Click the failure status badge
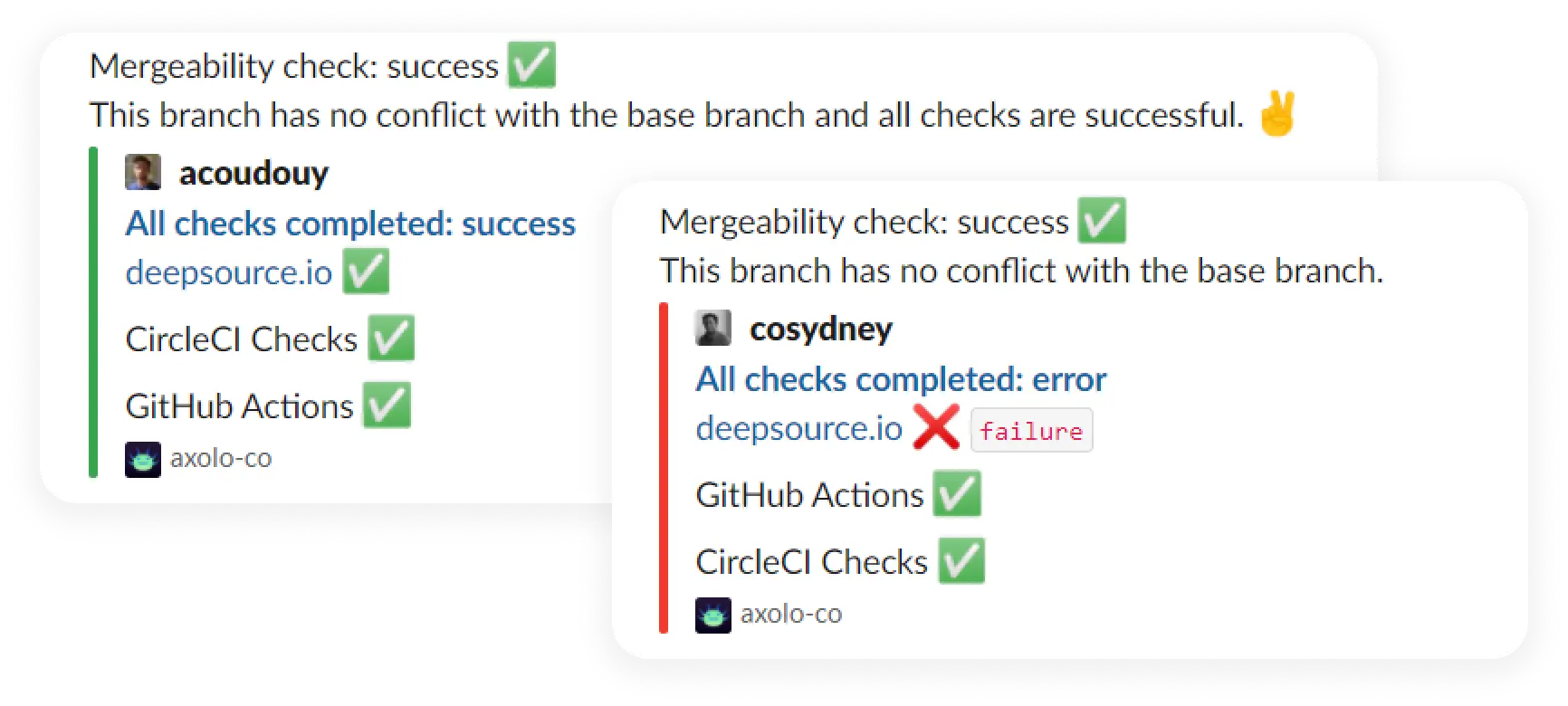This screenshot has width=1568, height=706. 1031,431
